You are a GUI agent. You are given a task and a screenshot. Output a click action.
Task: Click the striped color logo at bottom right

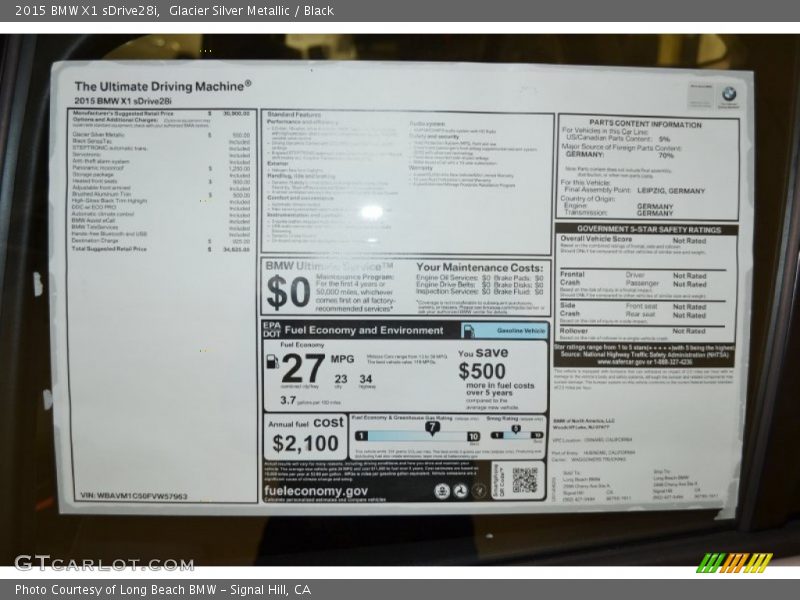click(x=734, y=562)
